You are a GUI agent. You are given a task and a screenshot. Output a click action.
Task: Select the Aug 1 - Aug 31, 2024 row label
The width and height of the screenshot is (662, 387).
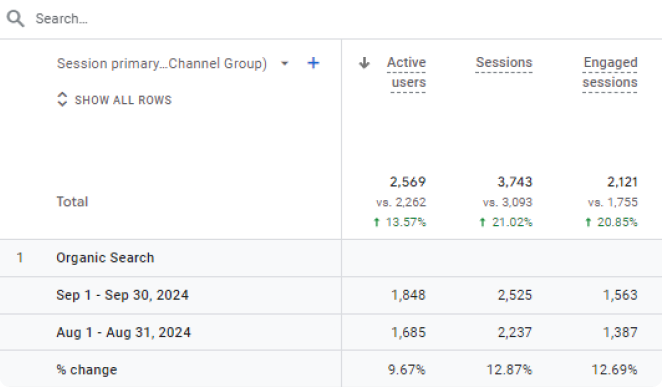click(x=123, y=333)
